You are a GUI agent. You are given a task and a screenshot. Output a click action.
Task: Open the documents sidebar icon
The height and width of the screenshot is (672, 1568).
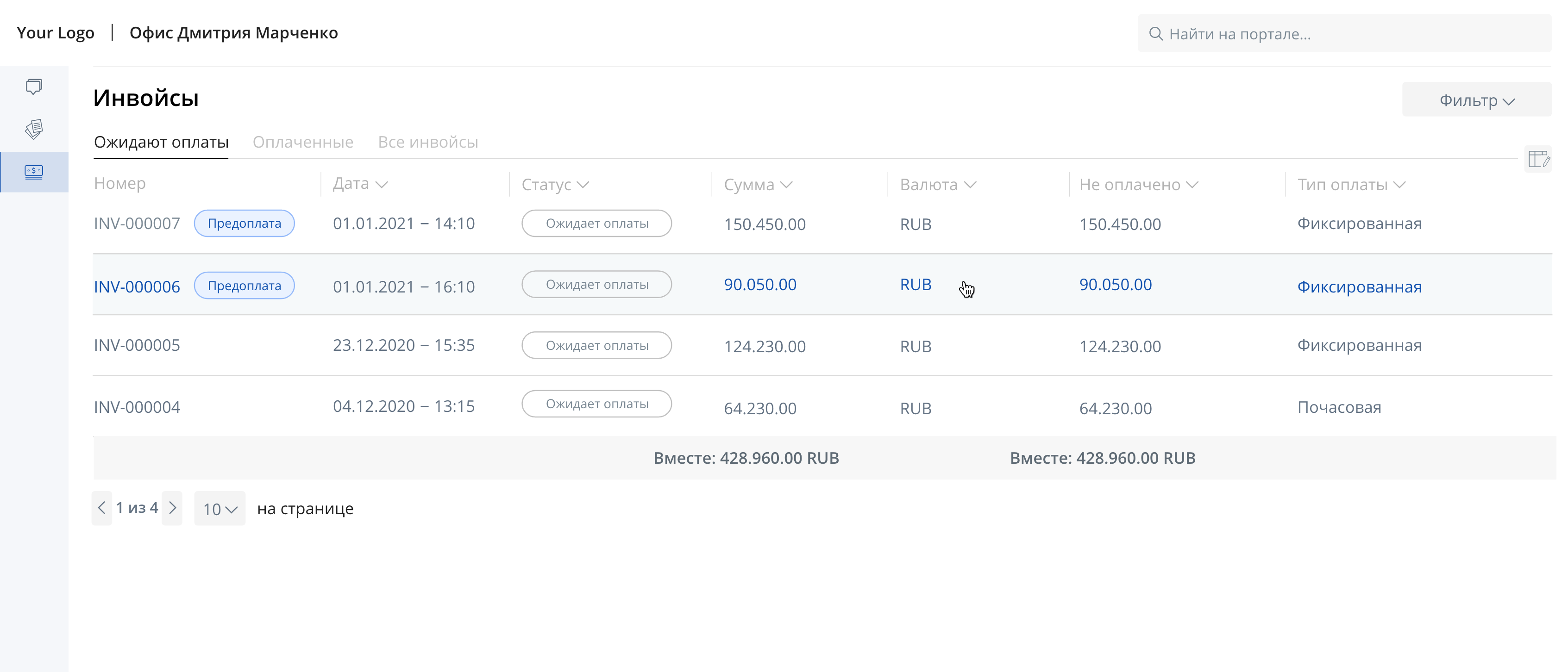coord(34,129)
